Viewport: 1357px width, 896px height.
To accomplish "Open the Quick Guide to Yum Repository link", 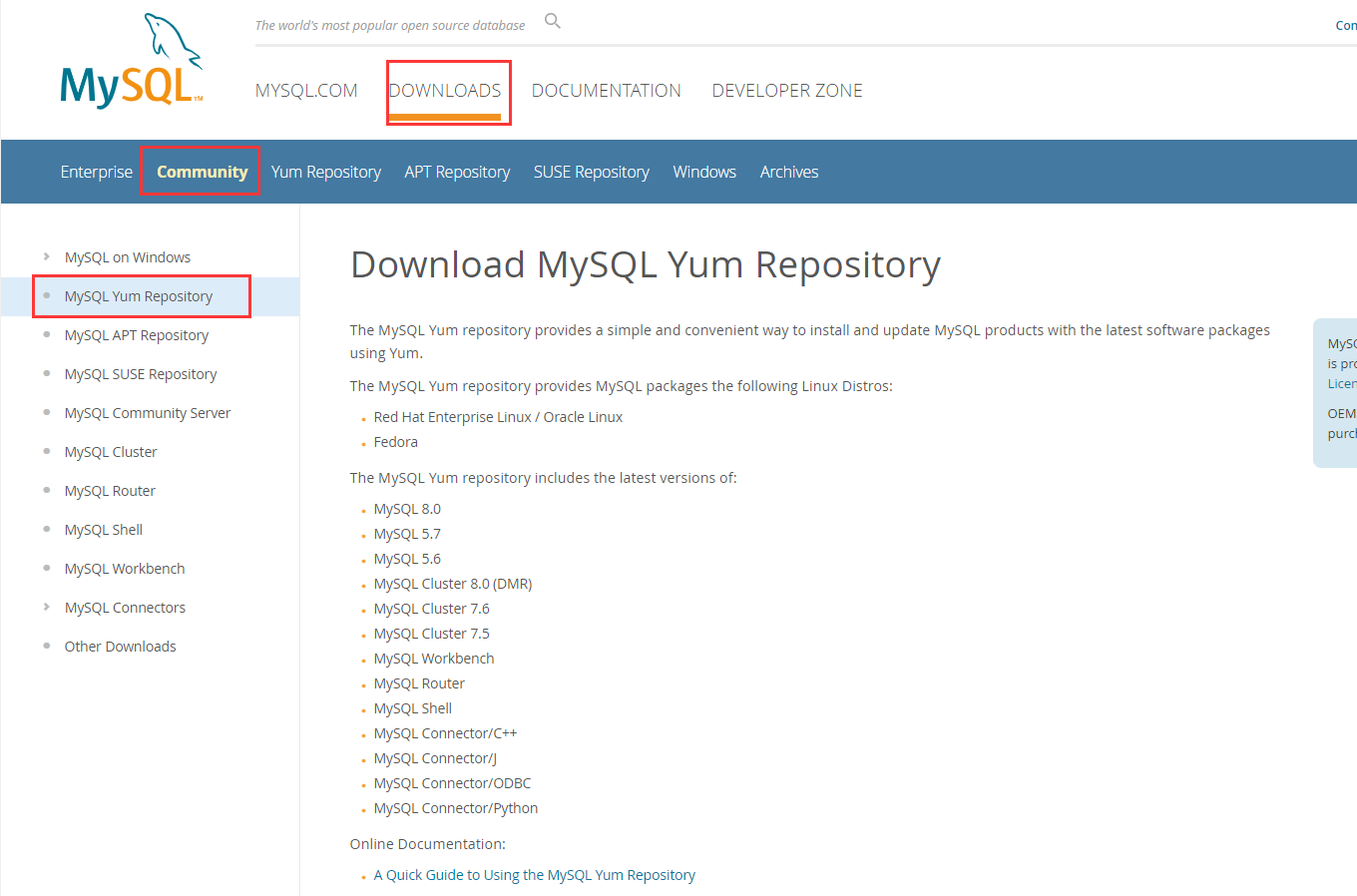I will pos(535,875).
